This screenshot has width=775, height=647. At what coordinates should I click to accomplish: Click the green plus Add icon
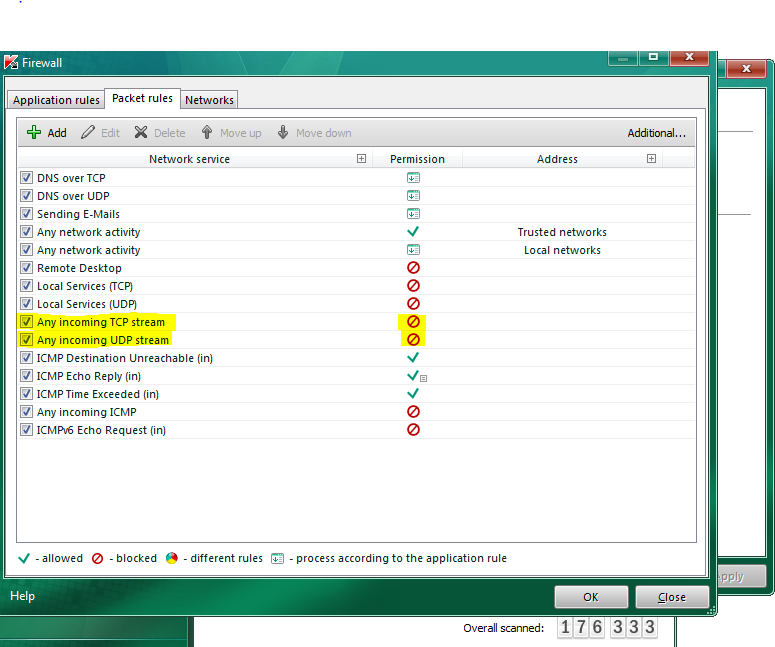(34, 132)
